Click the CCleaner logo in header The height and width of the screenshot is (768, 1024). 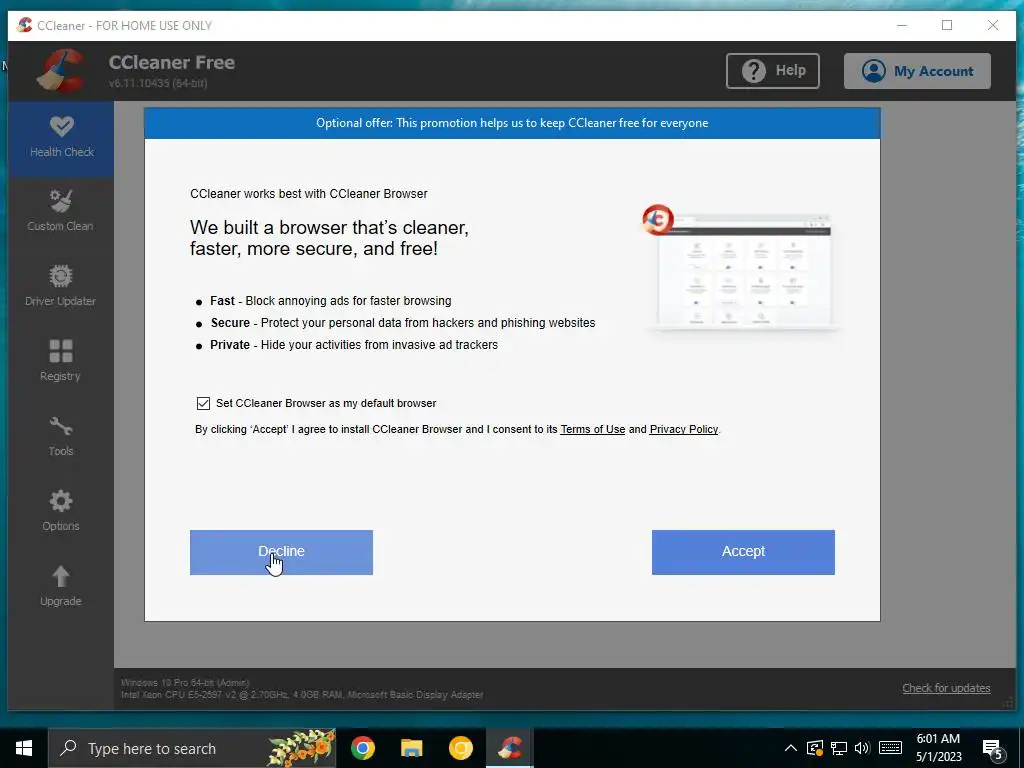coord(60,71)
